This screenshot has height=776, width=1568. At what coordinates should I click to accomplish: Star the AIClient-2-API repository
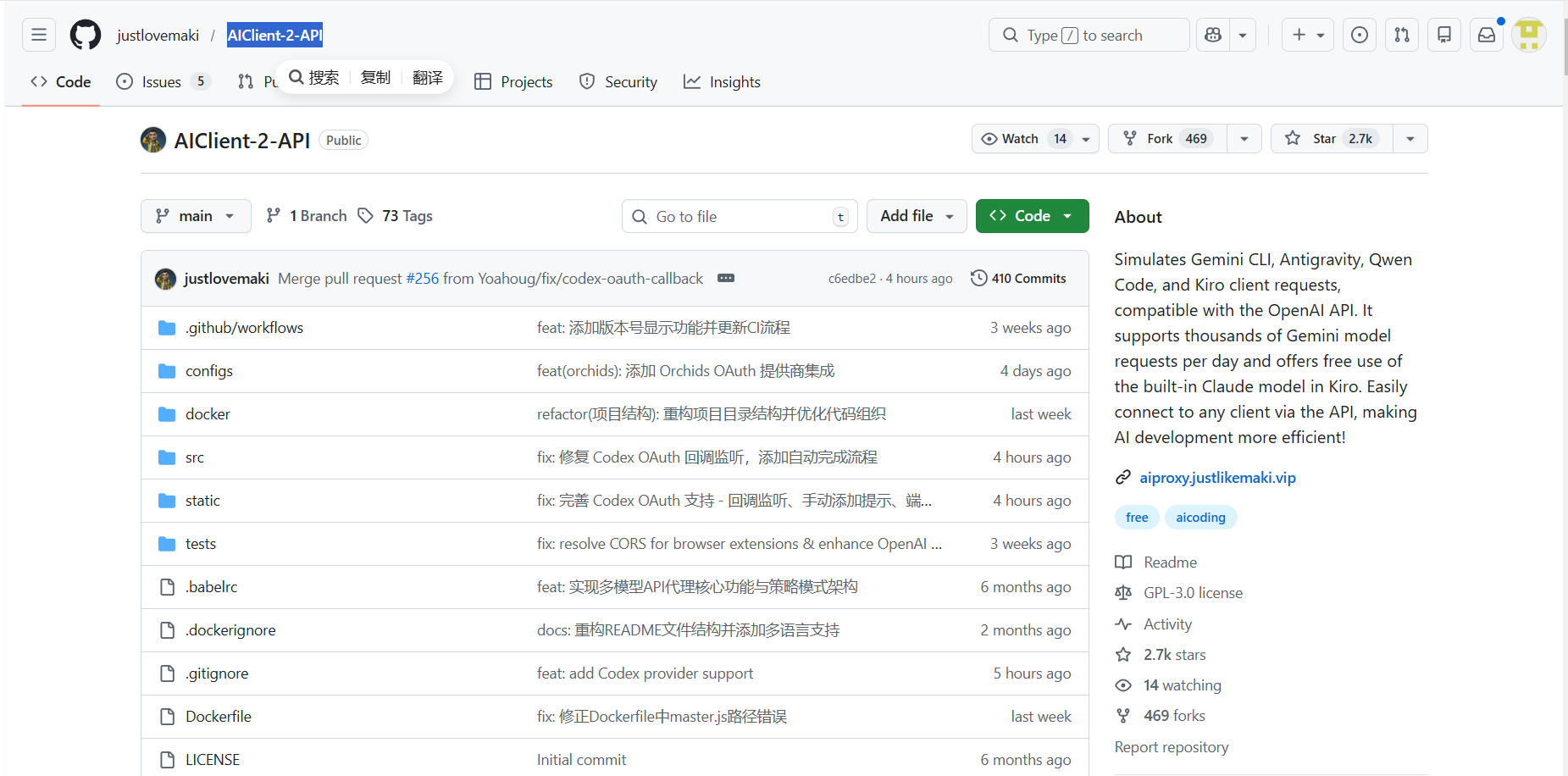1332,139
